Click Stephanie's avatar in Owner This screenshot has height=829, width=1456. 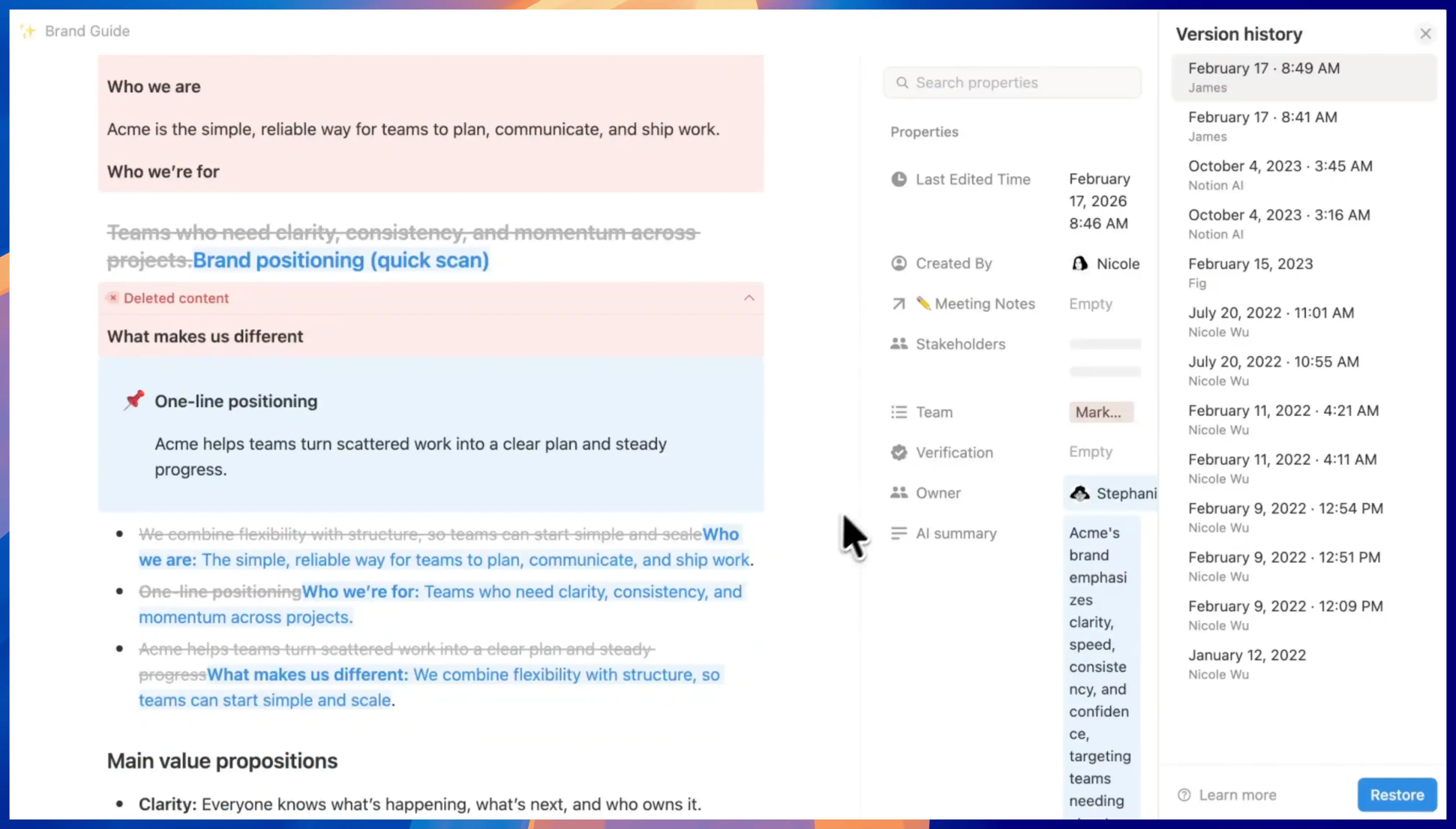click(x=1080, y=493)
